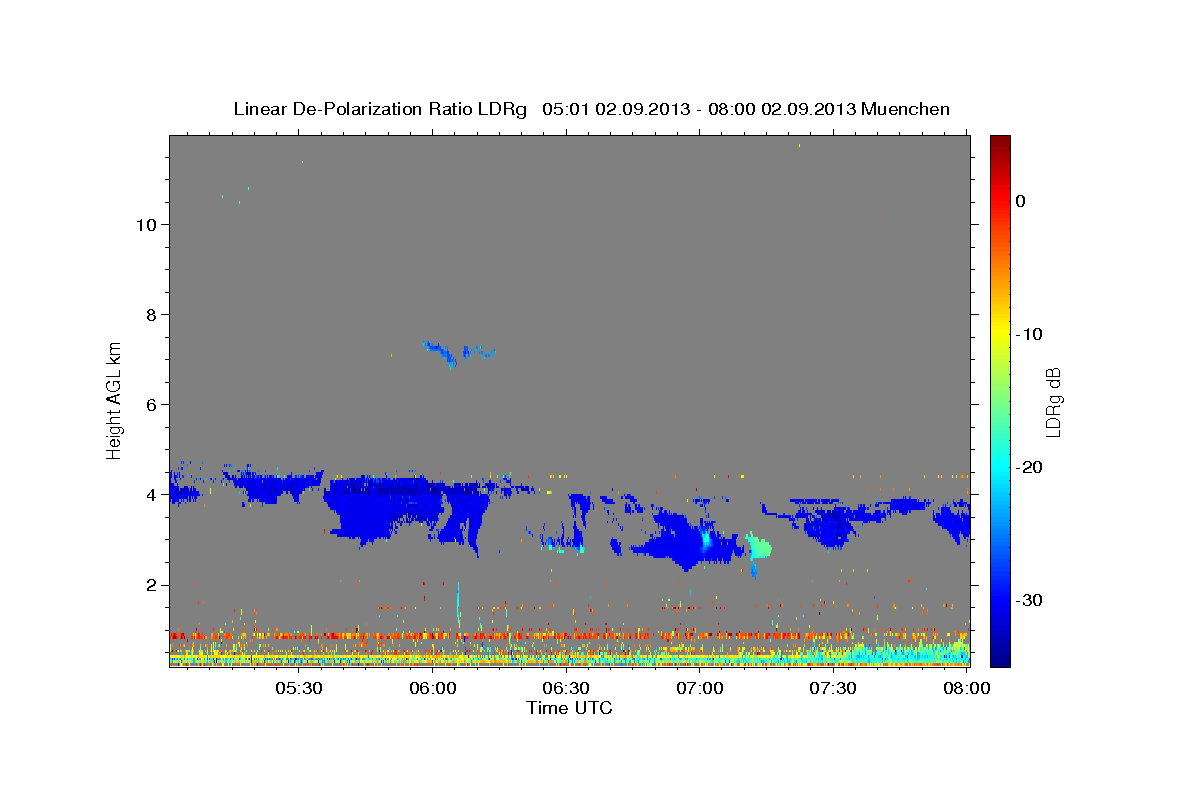Select the 06:00 time tick label
The image size is (1200, 800).
(432, 689)
